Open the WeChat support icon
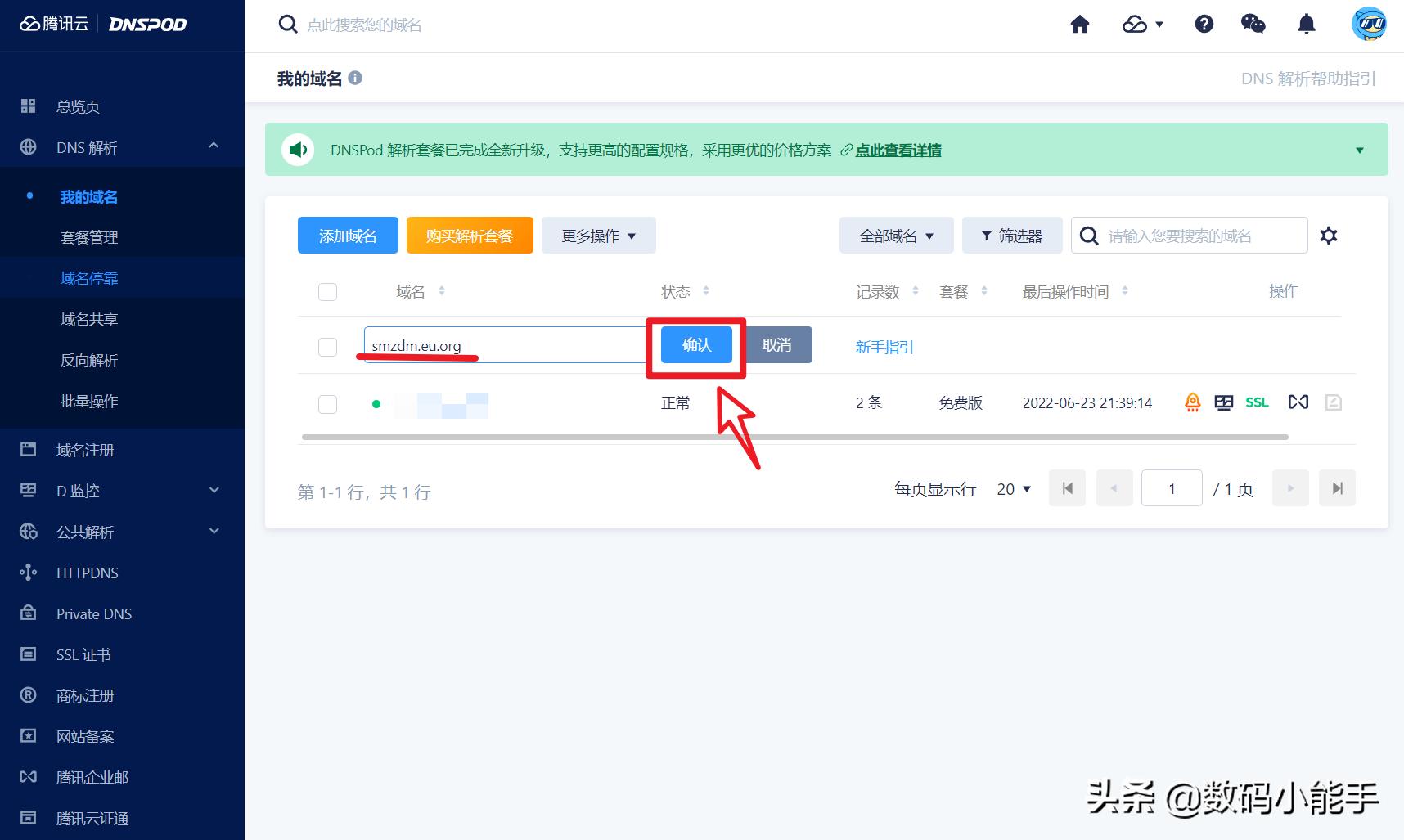Image resolution: width=1404 pixels, height=840 pixels. (1253, 25)
